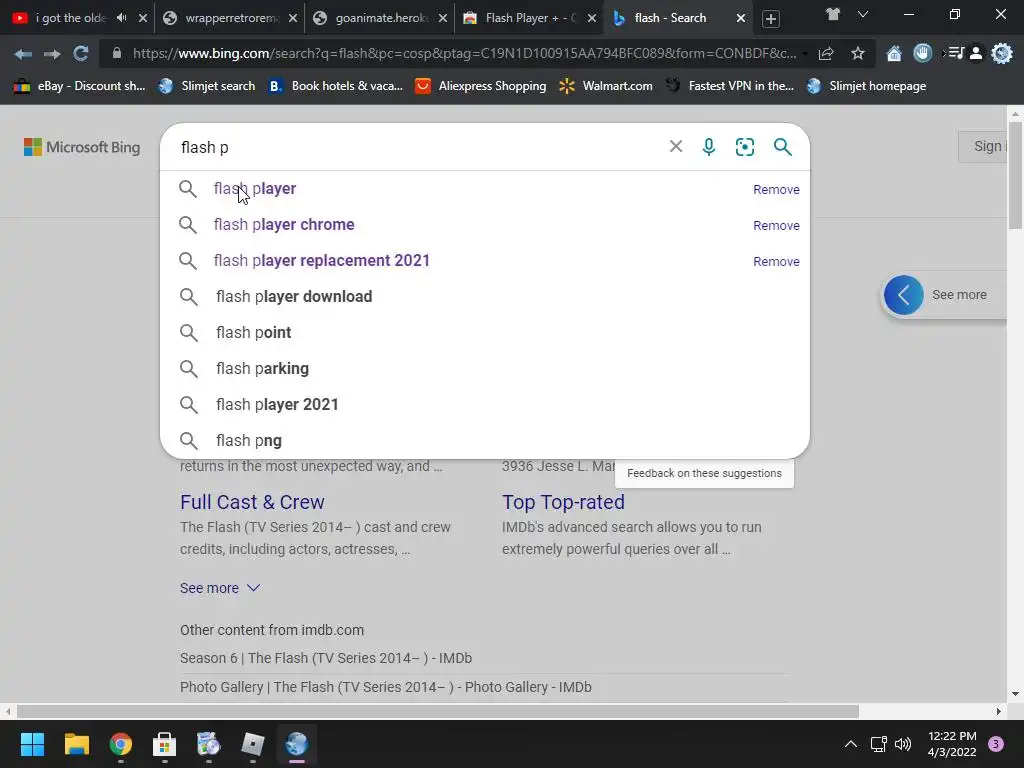
Task: Open a new tab with plus button
Action: click(x=771, y=19)
